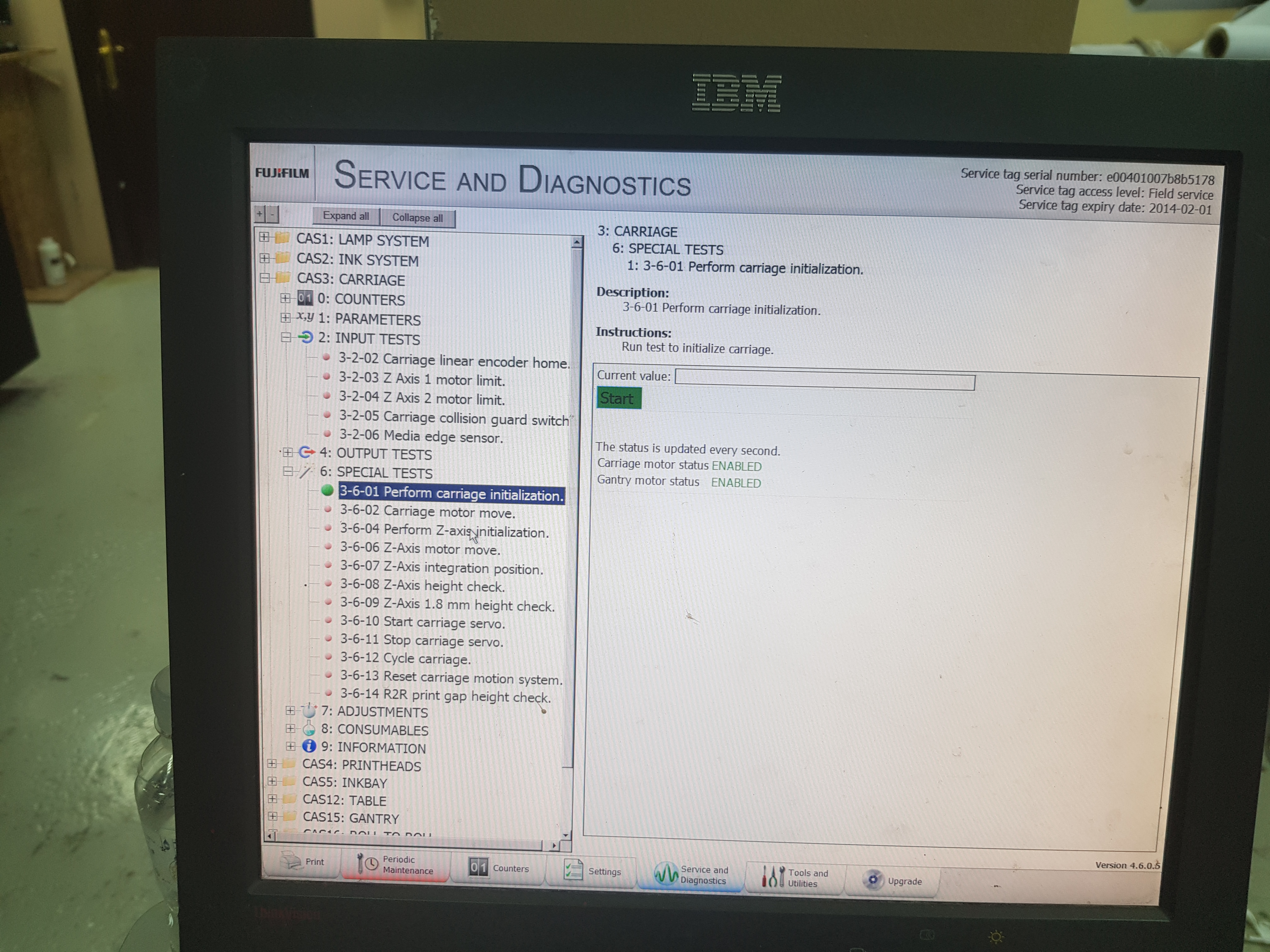This screenshot has width=1270, height=952.
Task: Click CAS3 CARRIAGE folder icon
Action: (x=283, y=278)
